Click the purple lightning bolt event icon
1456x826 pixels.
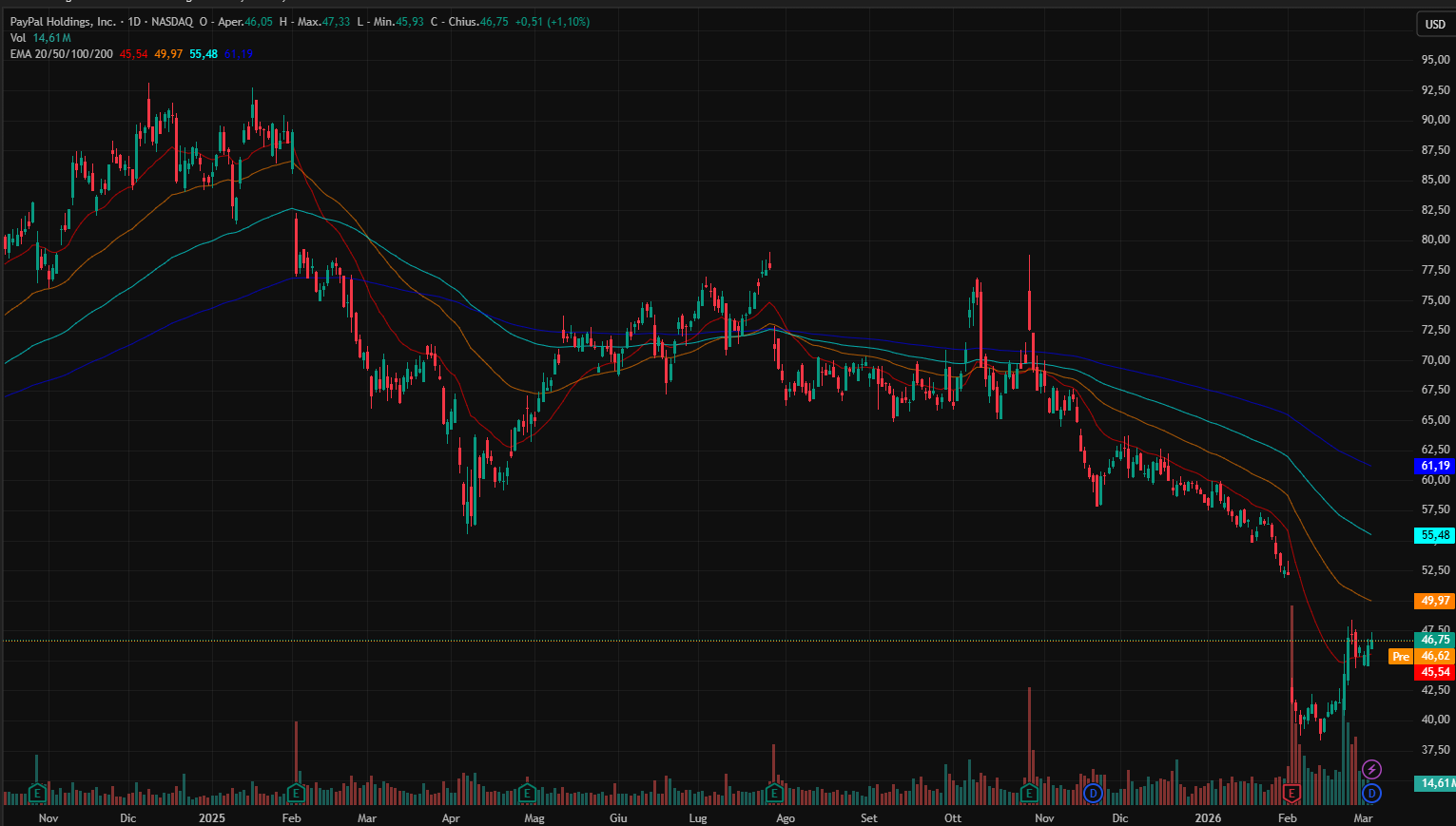tap(1371, 769)
